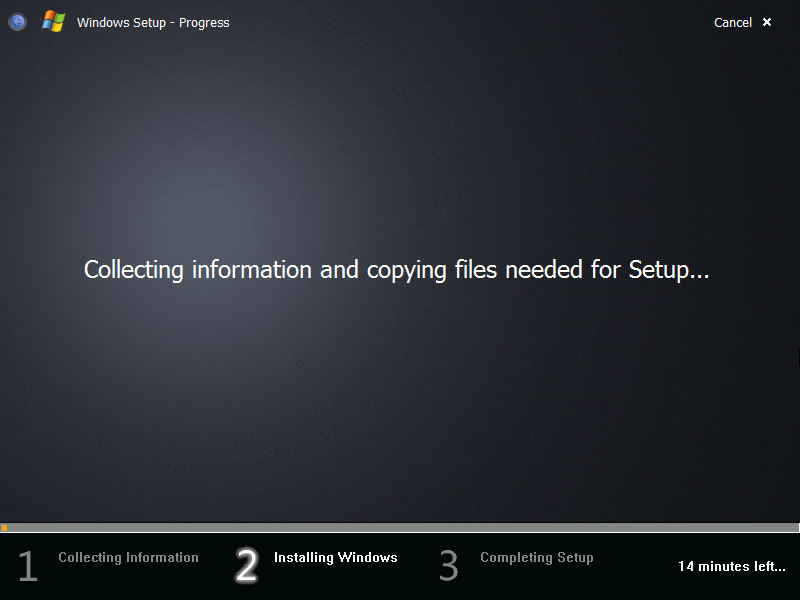The image size is (800, 600).
Task: Click the gray unfilled progress bar track
Action: [400, 528]
